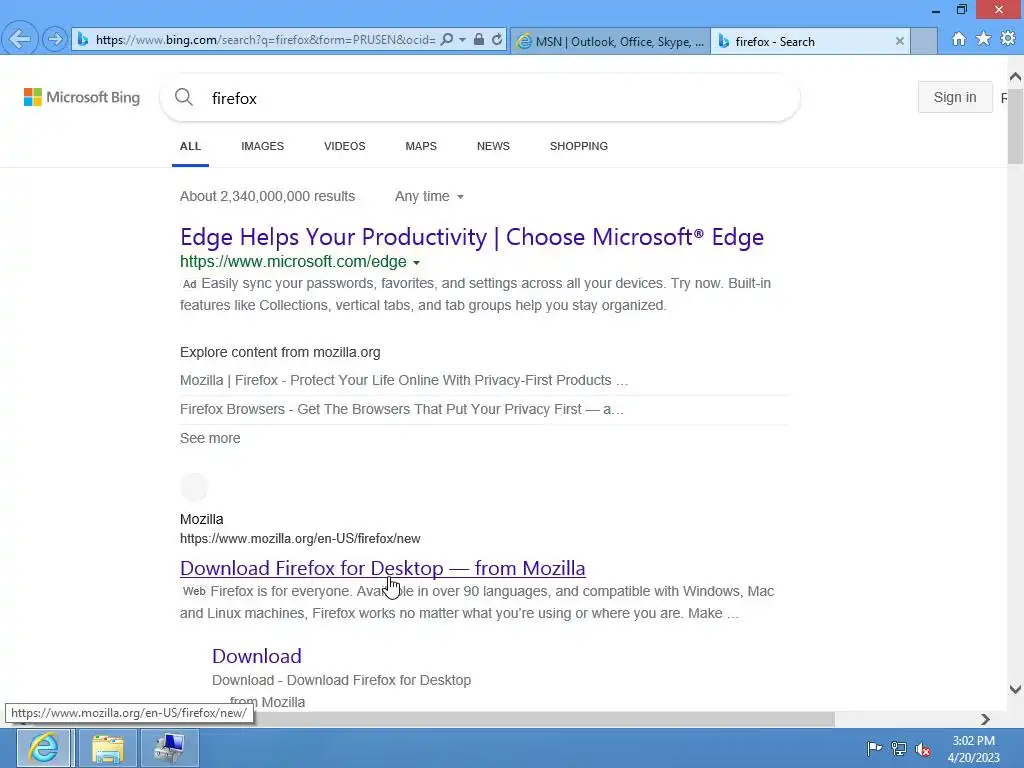1024x768 pixels.
Task: Click the Explore content from mozilla.org heading
Action: coord(280,352)
